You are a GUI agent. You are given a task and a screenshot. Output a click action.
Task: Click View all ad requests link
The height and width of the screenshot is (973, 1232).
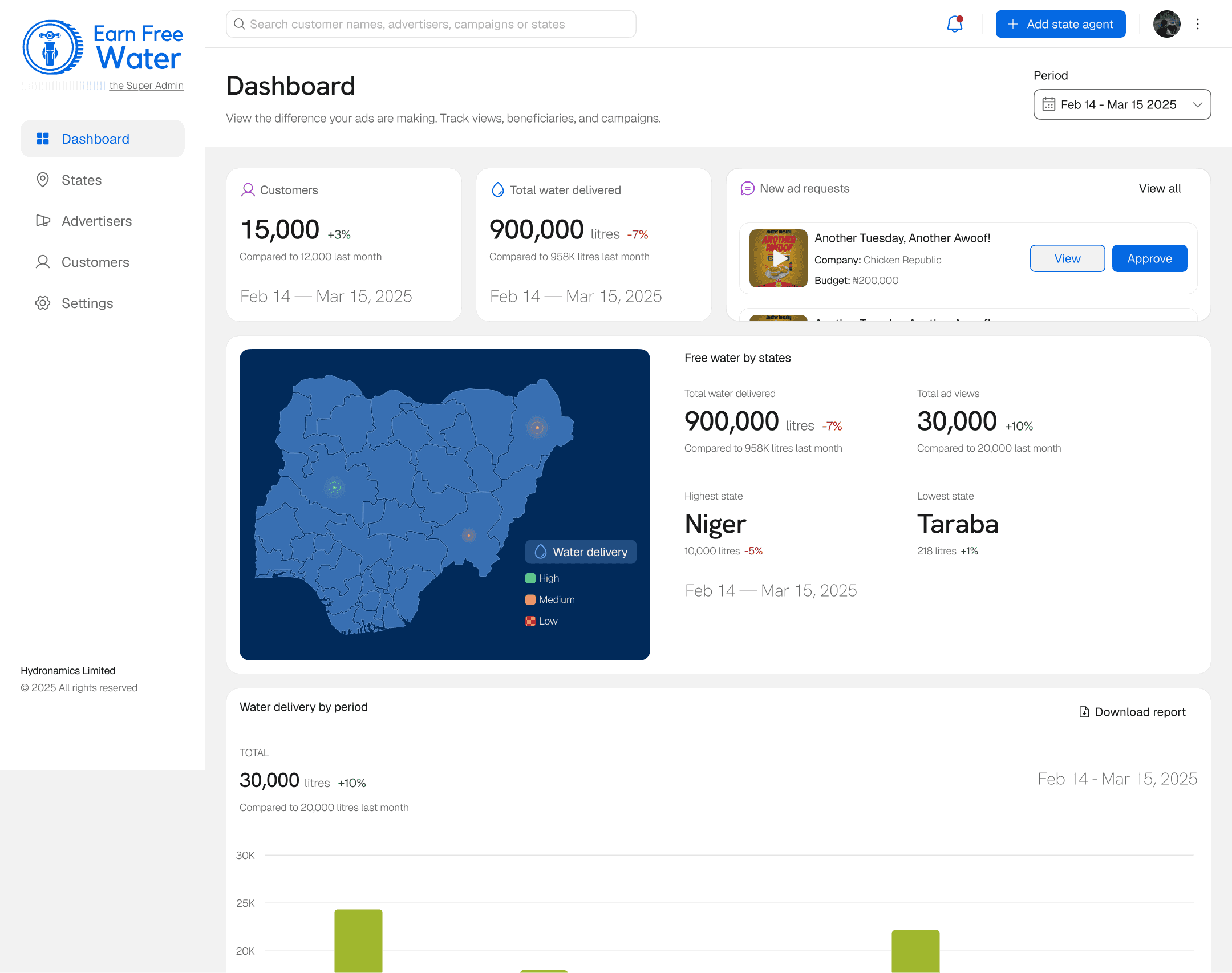[1160, 189]
